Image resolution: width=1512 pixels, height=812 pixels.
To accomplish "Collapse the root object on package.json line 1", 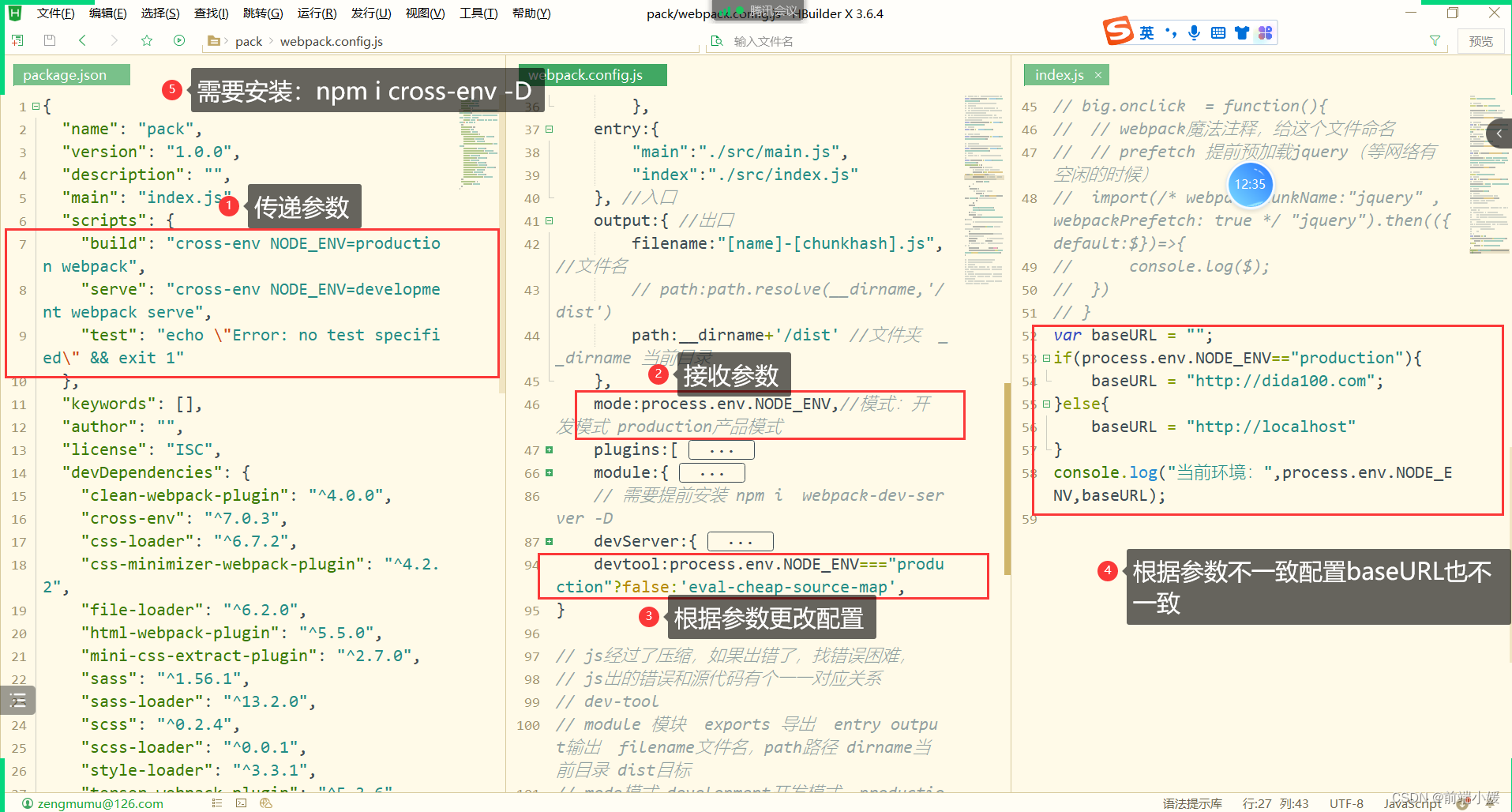I will (x=36, y=106).
